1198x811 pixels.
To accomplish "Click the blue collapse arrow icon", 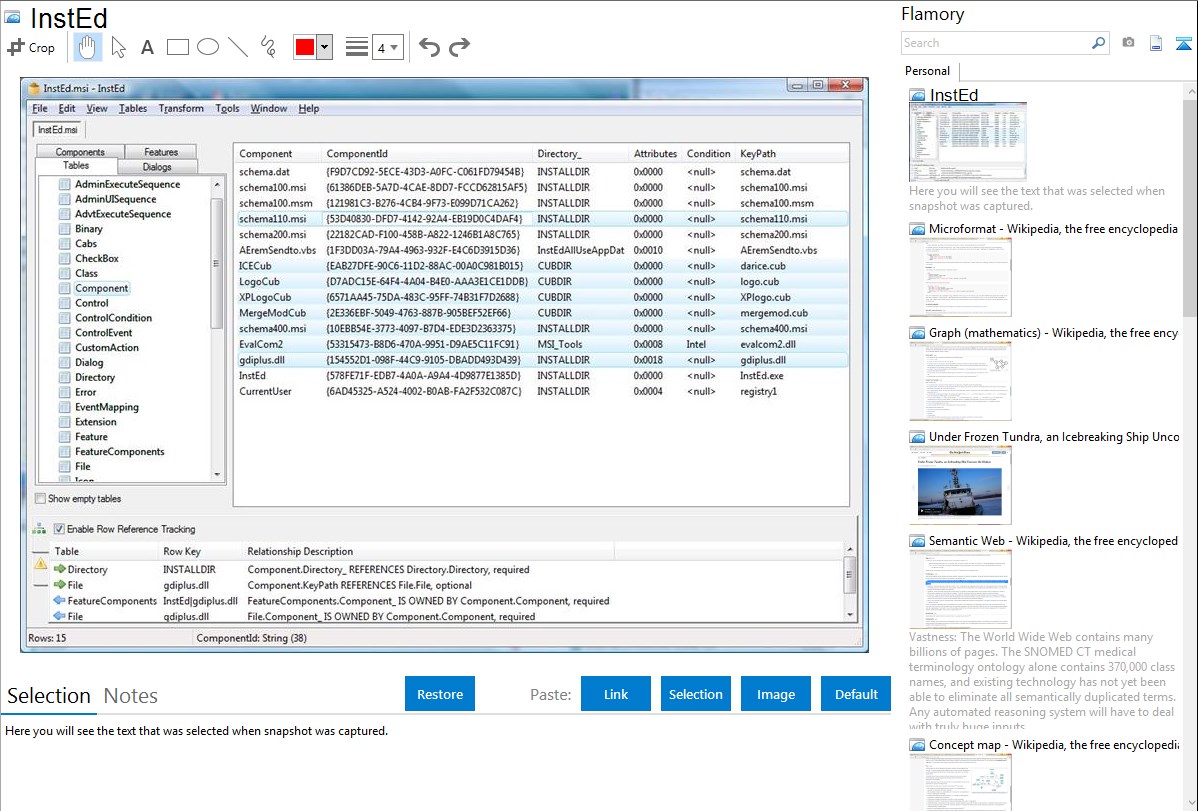I will pos(1183,43).
